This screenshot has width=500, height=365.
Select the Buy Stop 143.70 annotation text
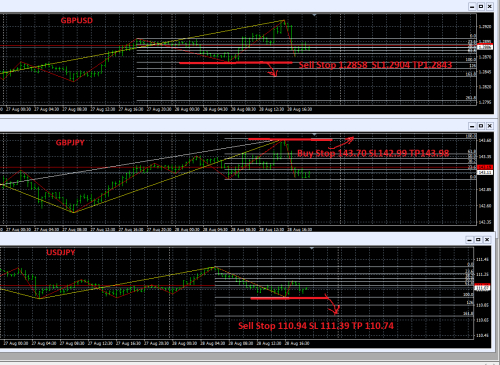(x=373, y=153)
